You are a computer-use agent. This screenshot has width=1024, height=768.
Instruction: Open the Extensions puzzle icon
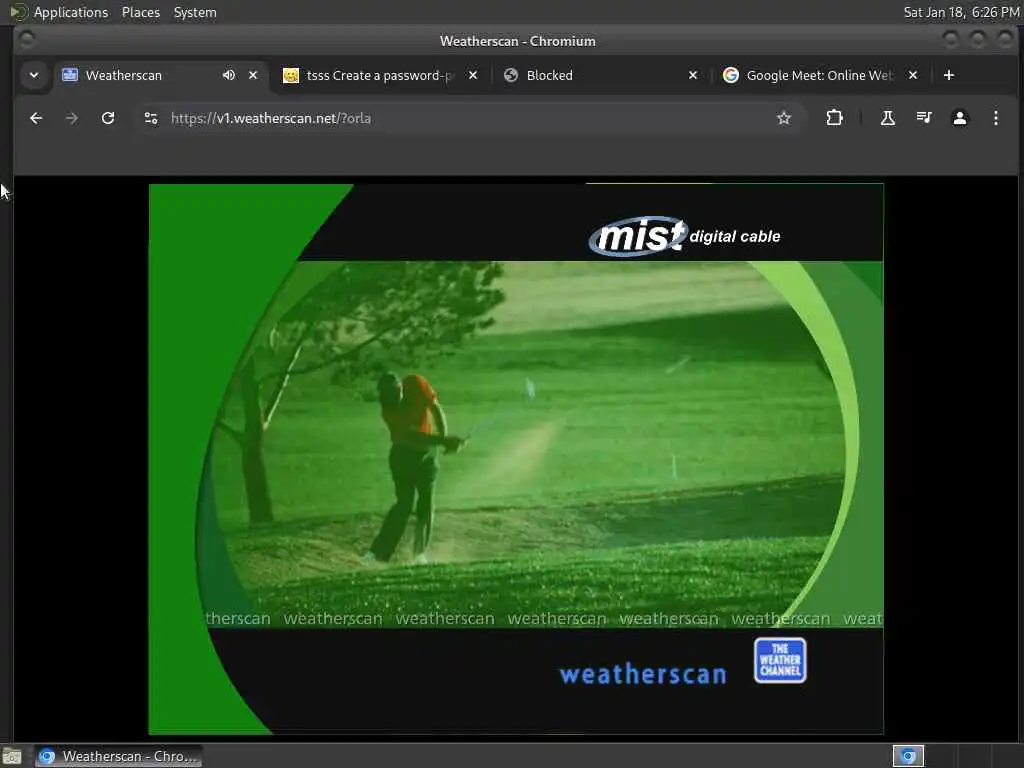click(834, 118)
